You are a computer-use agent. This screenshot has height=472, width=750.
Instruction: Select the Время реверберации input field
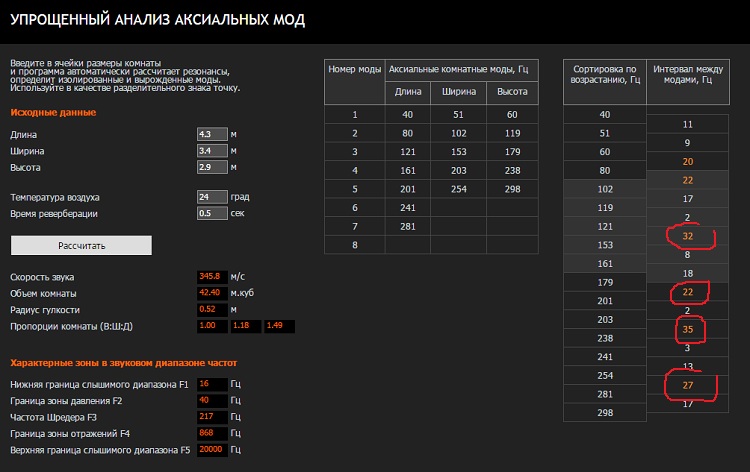point(212,213)
